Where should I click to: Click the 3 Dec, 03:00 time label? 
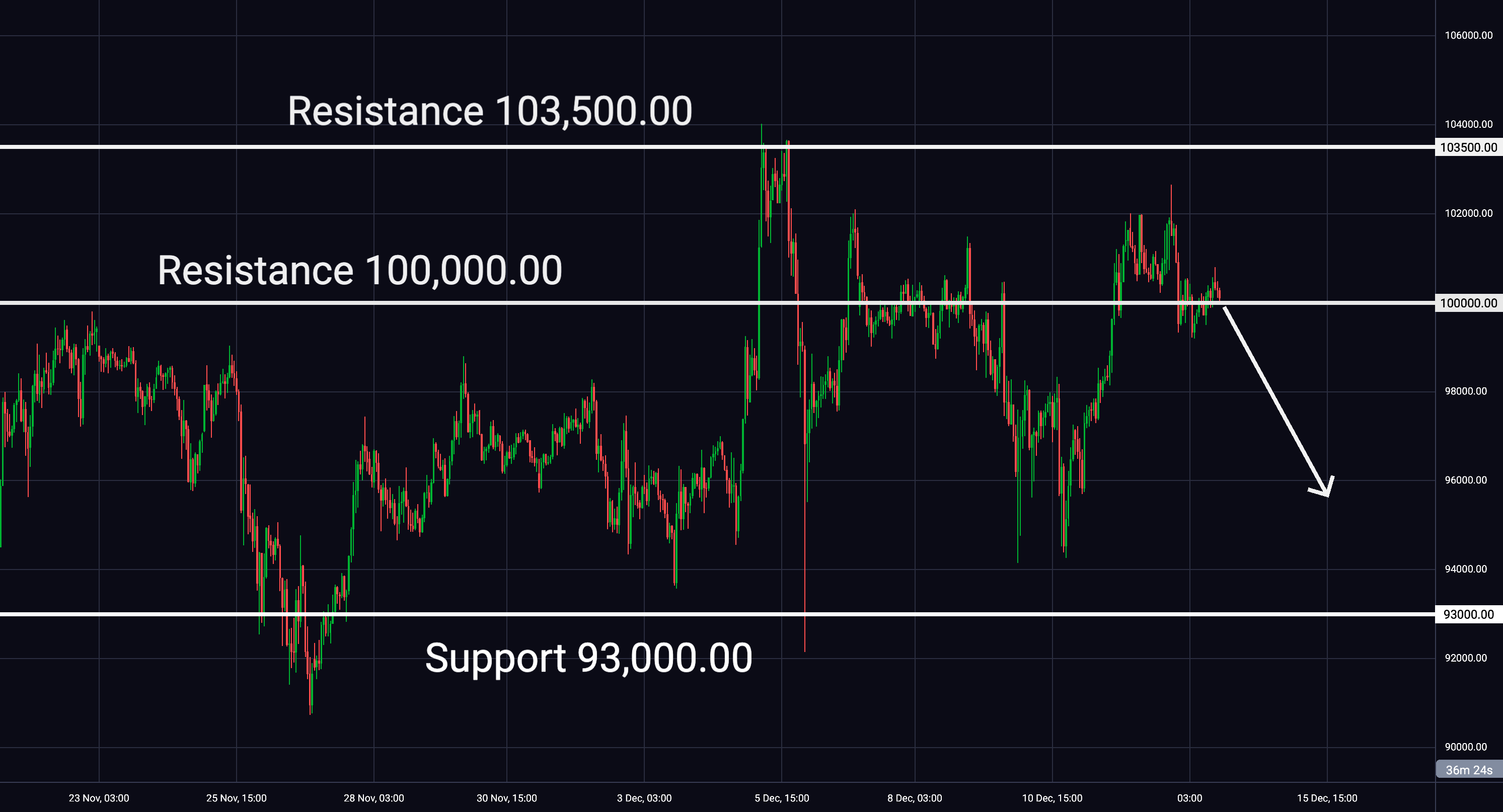click(644, 798)
